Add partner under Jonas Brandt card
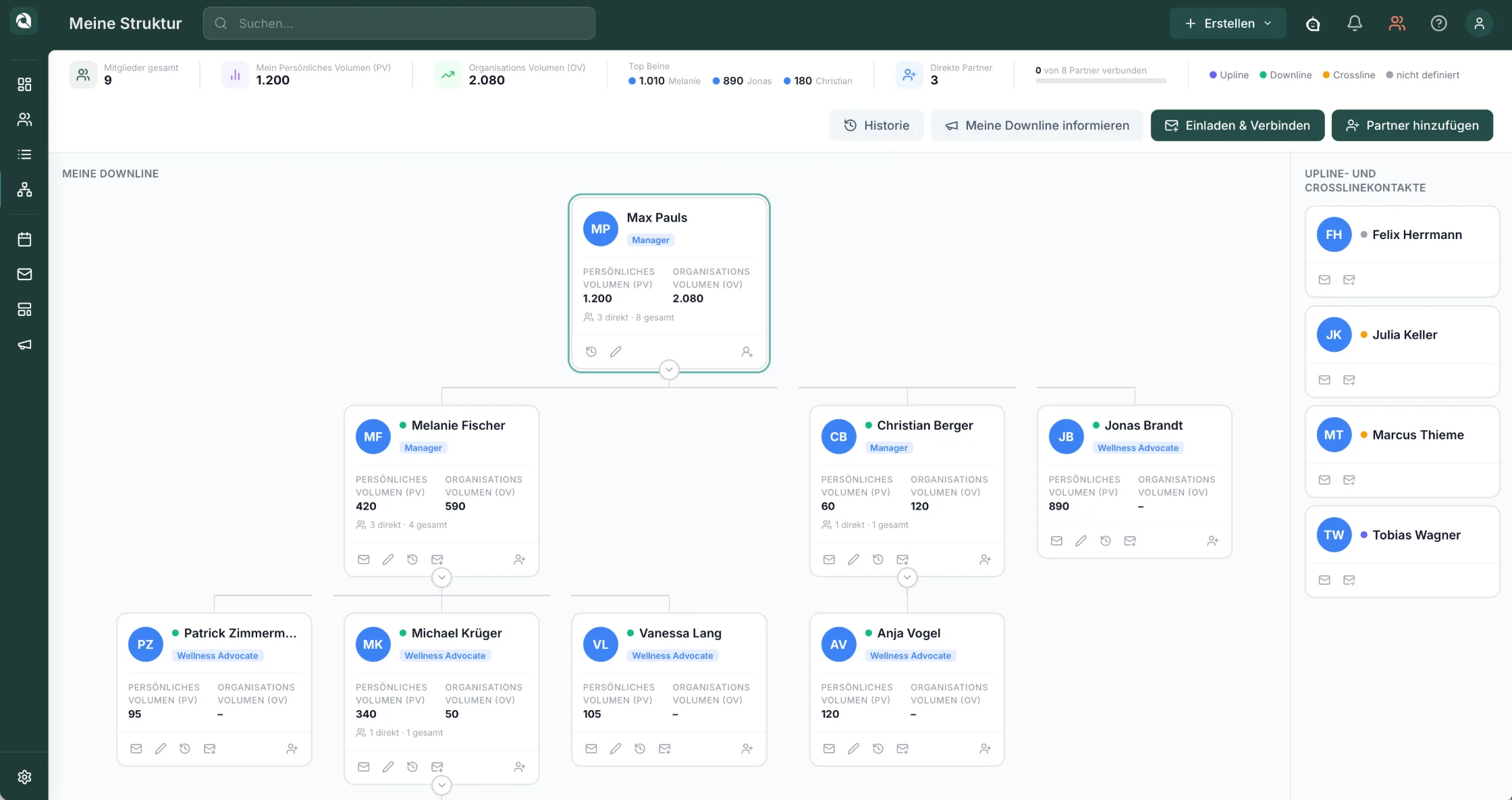The width and height of the screenshot is (1512, 800). (1213, 541)
